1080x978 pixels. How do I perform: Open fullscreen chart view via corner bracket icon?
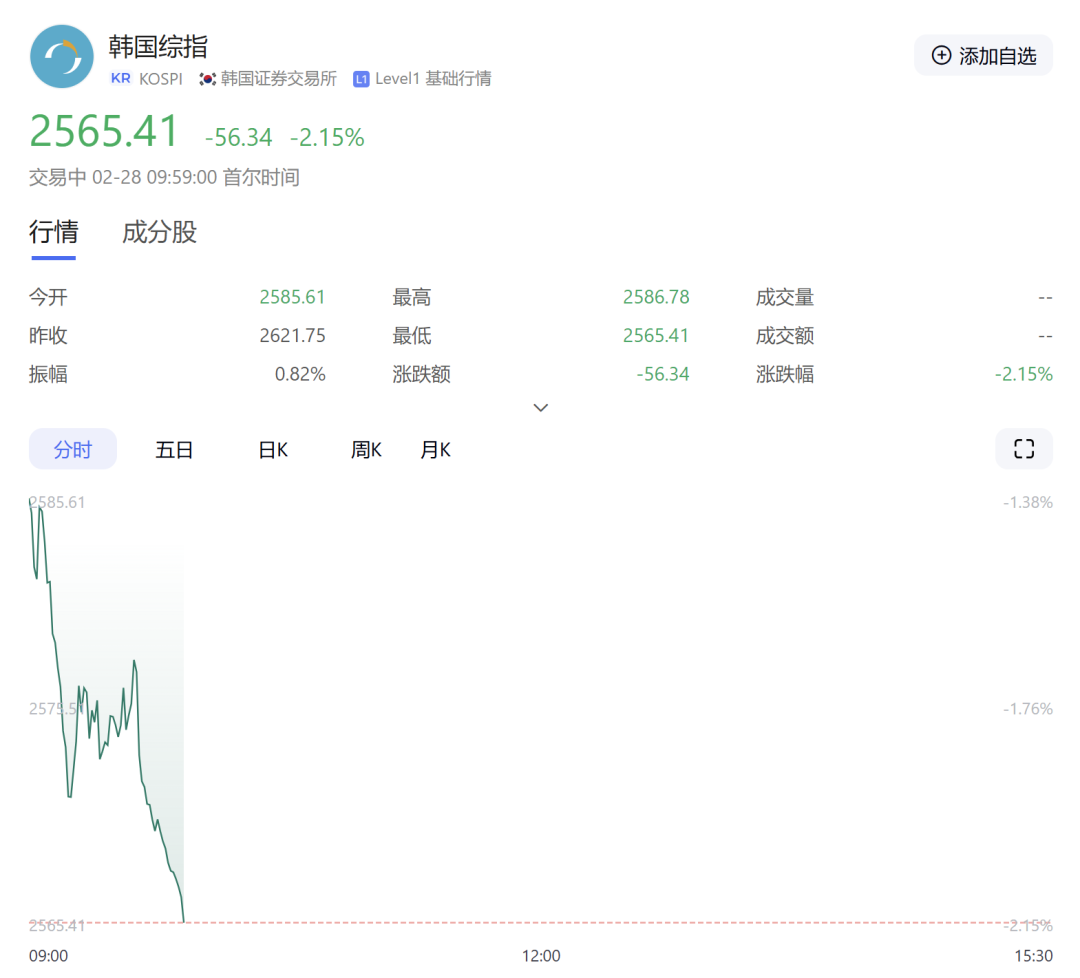[1023, 449]
